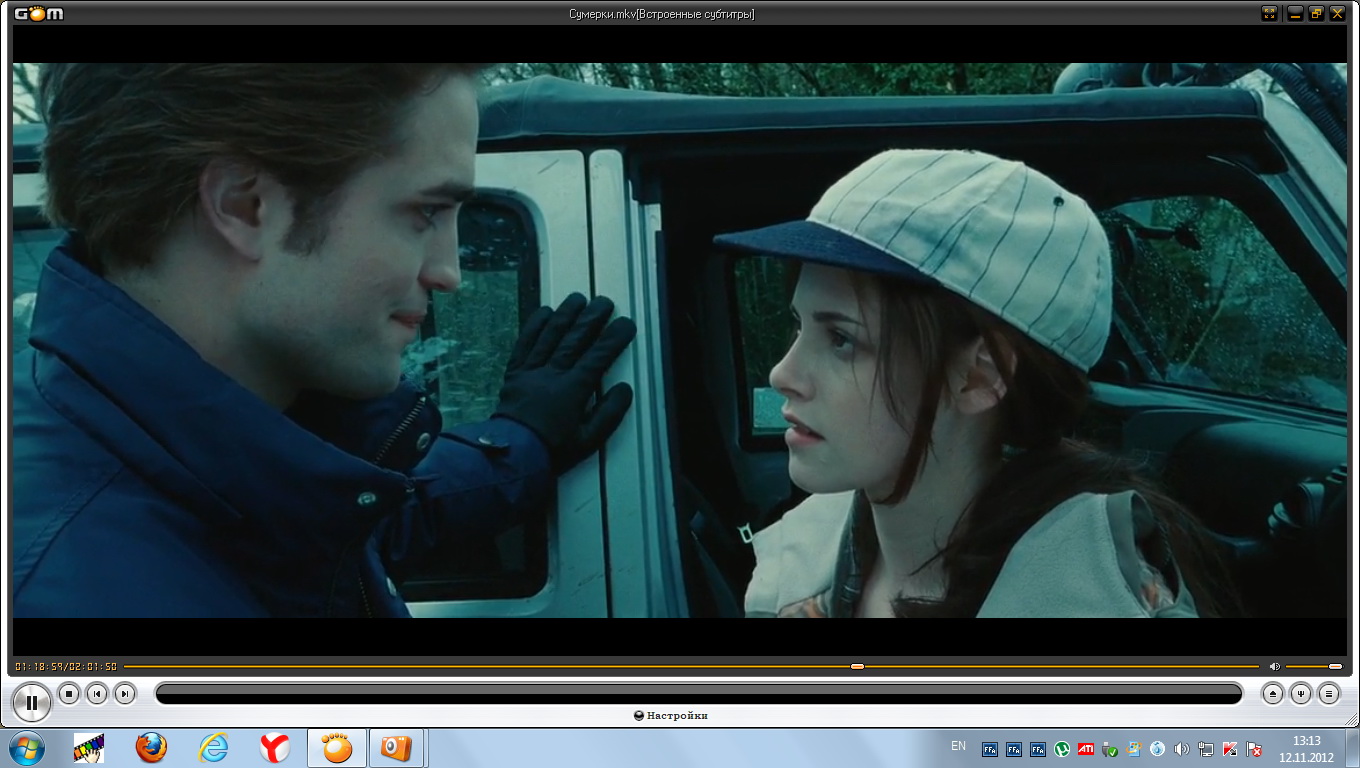The width and height of the screenshot is (1360, 768).
Task: Open Internet Explorer from the taskbar
Action: (213, 748)
